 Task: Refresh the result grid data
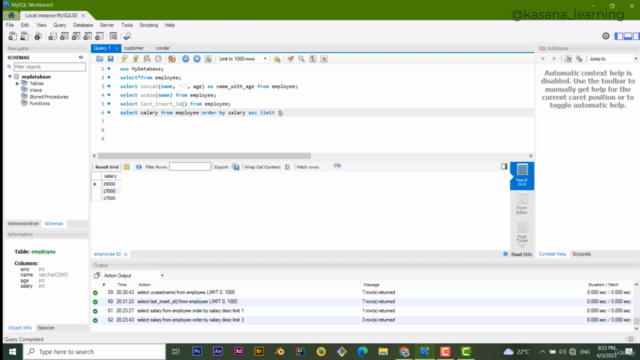point(139,167)
